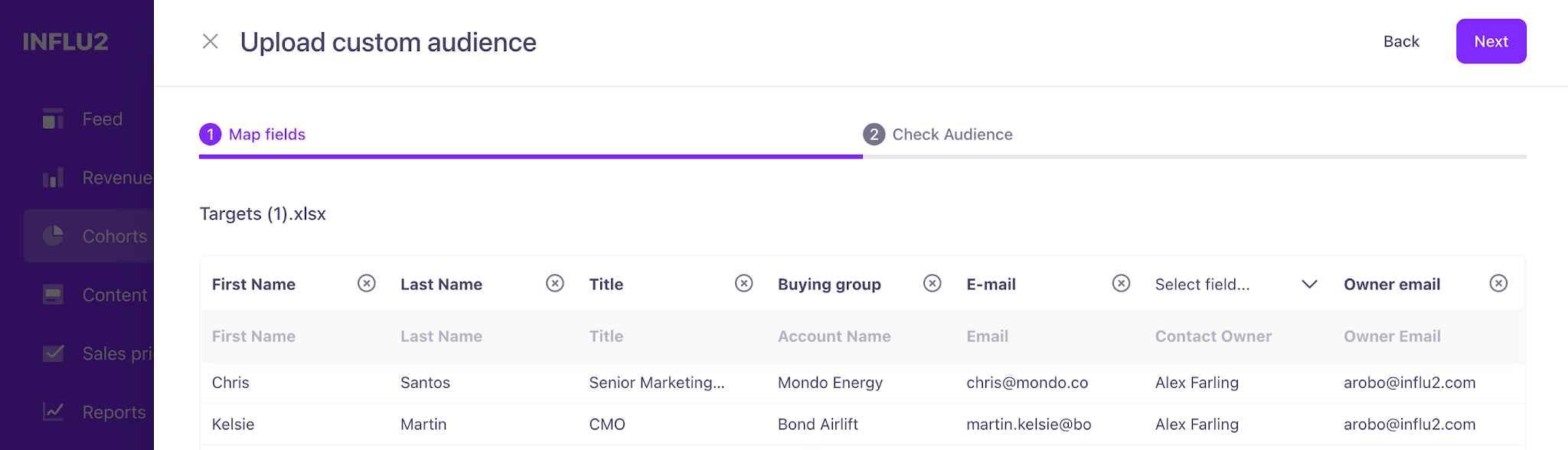Select the Contact Owner source column label

1213,336
